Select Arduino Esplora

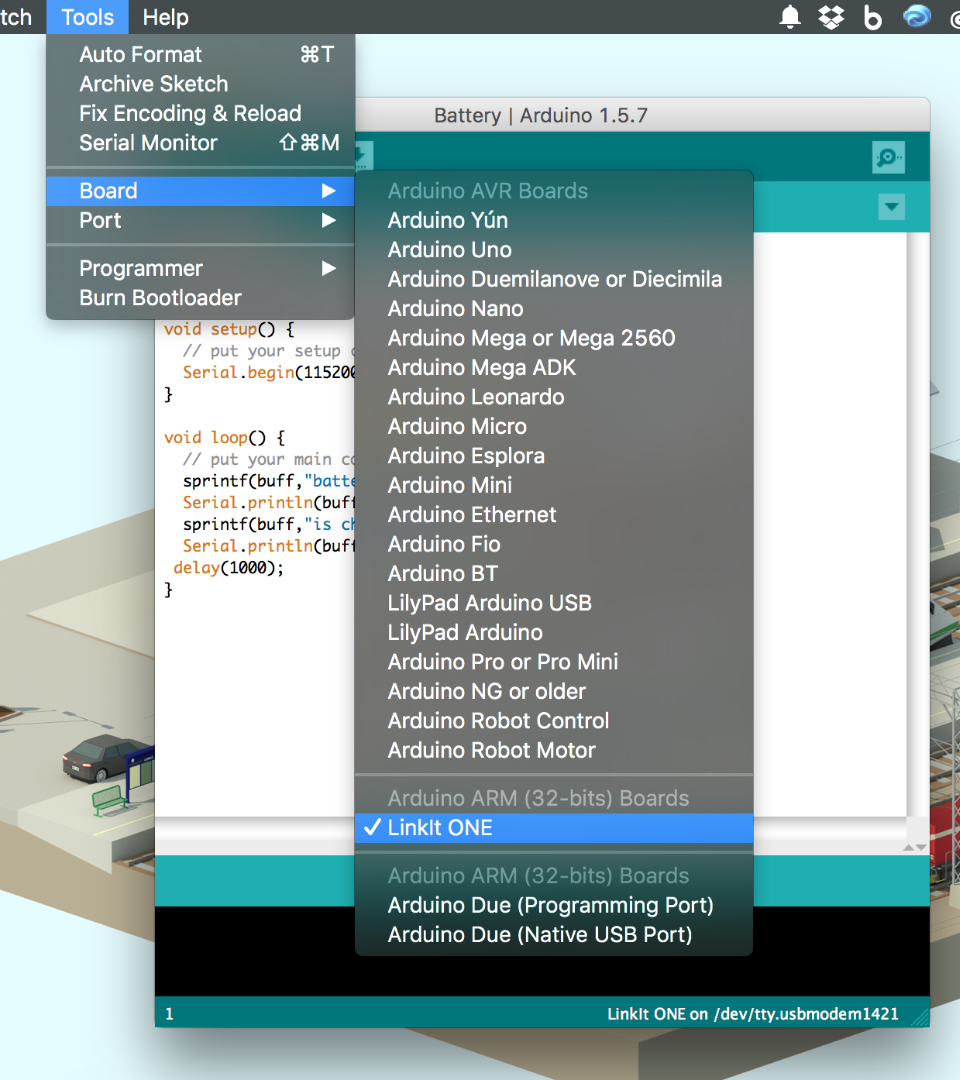pos(554,456)
